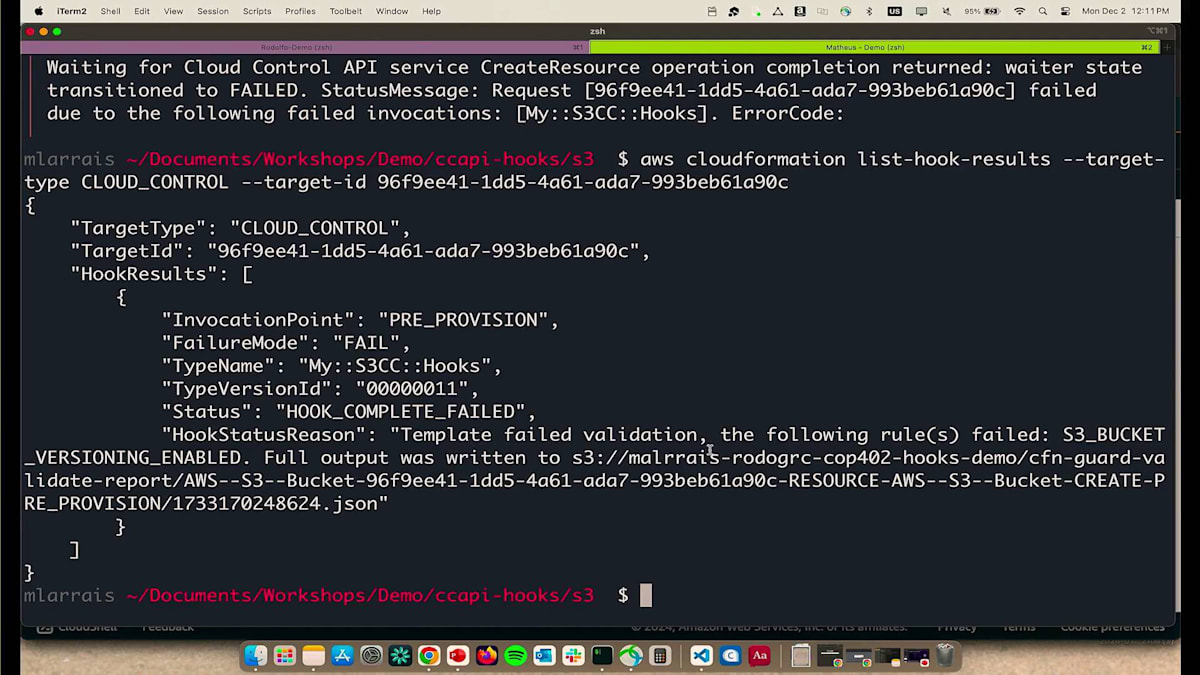Open the Help menu
Viewport: 1200px width, 675px height.
pos(431,11)
